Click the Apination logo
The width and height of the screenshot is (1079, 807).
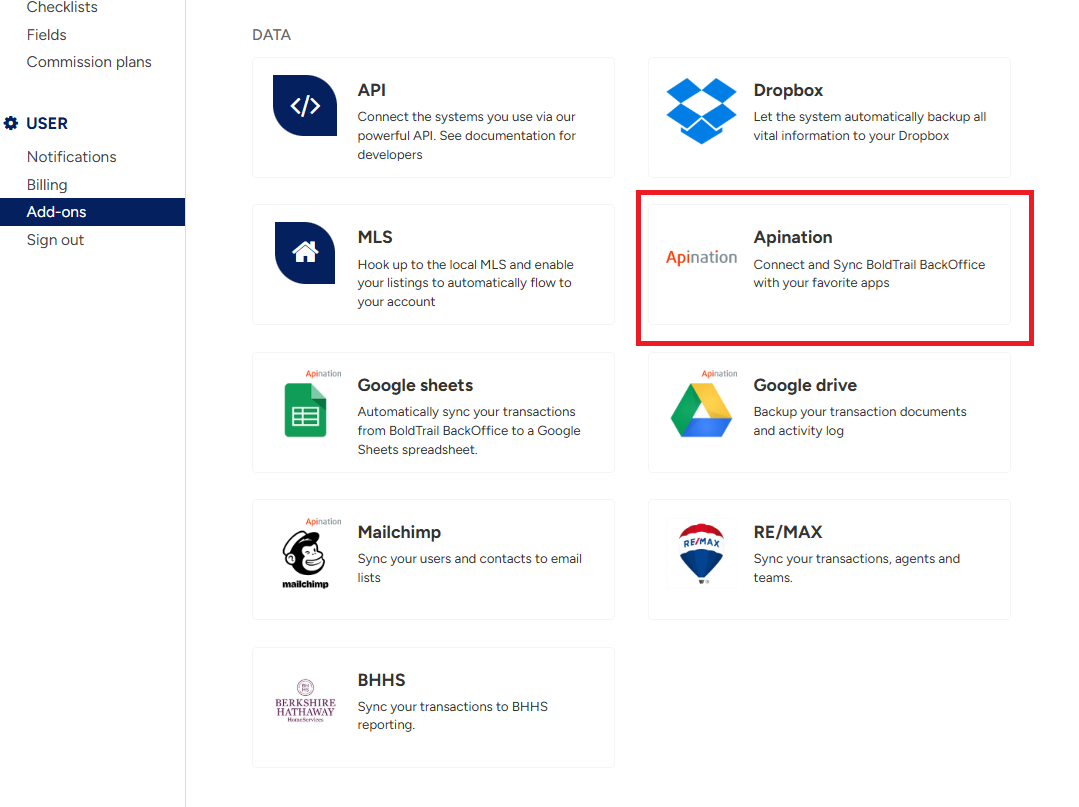pos(701,257)
